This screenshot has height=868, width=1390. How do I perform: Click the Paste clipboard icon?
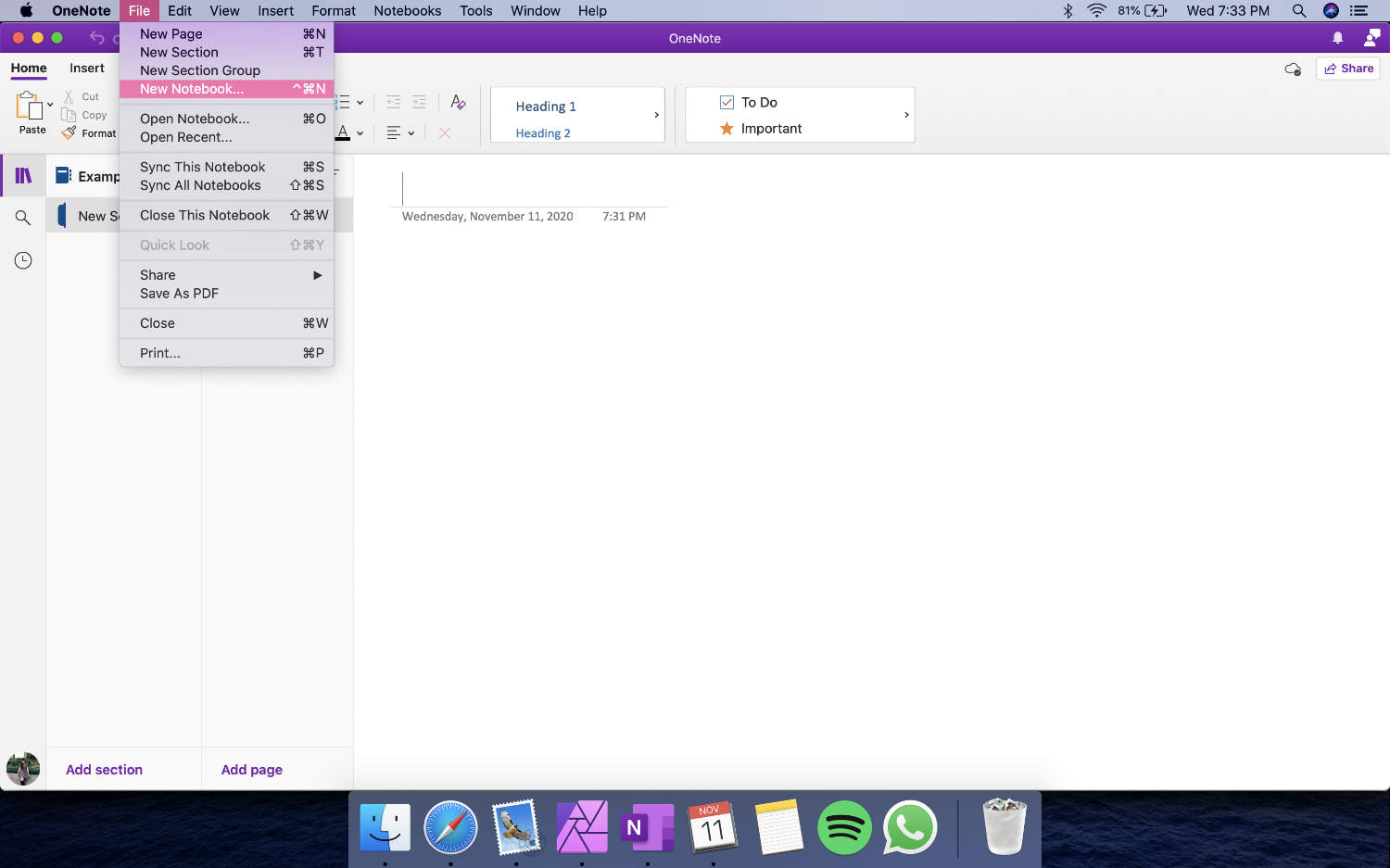pos(29,106)
